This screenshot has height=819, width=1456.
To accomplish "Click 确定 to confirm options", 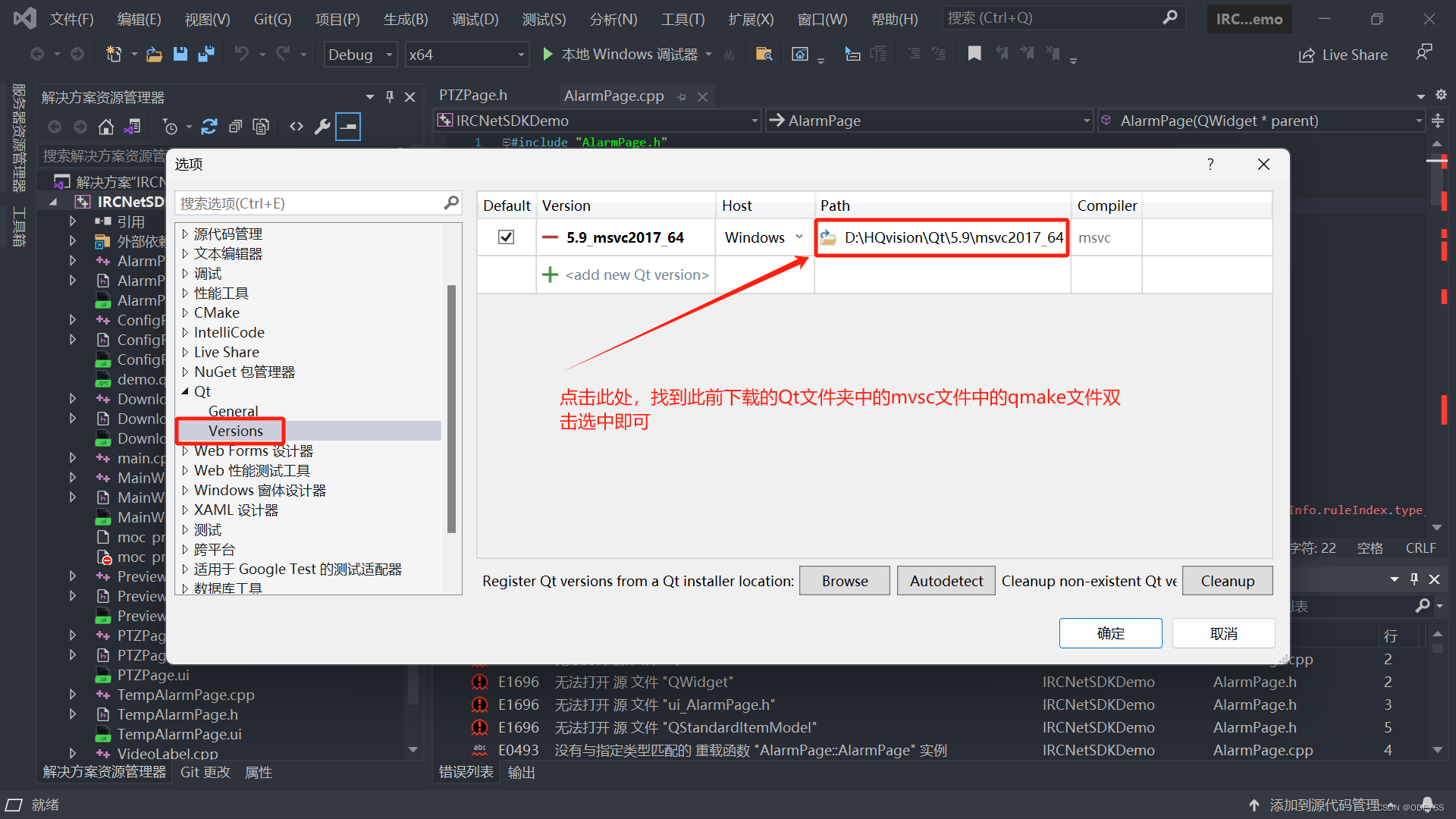I will 1111,633.
